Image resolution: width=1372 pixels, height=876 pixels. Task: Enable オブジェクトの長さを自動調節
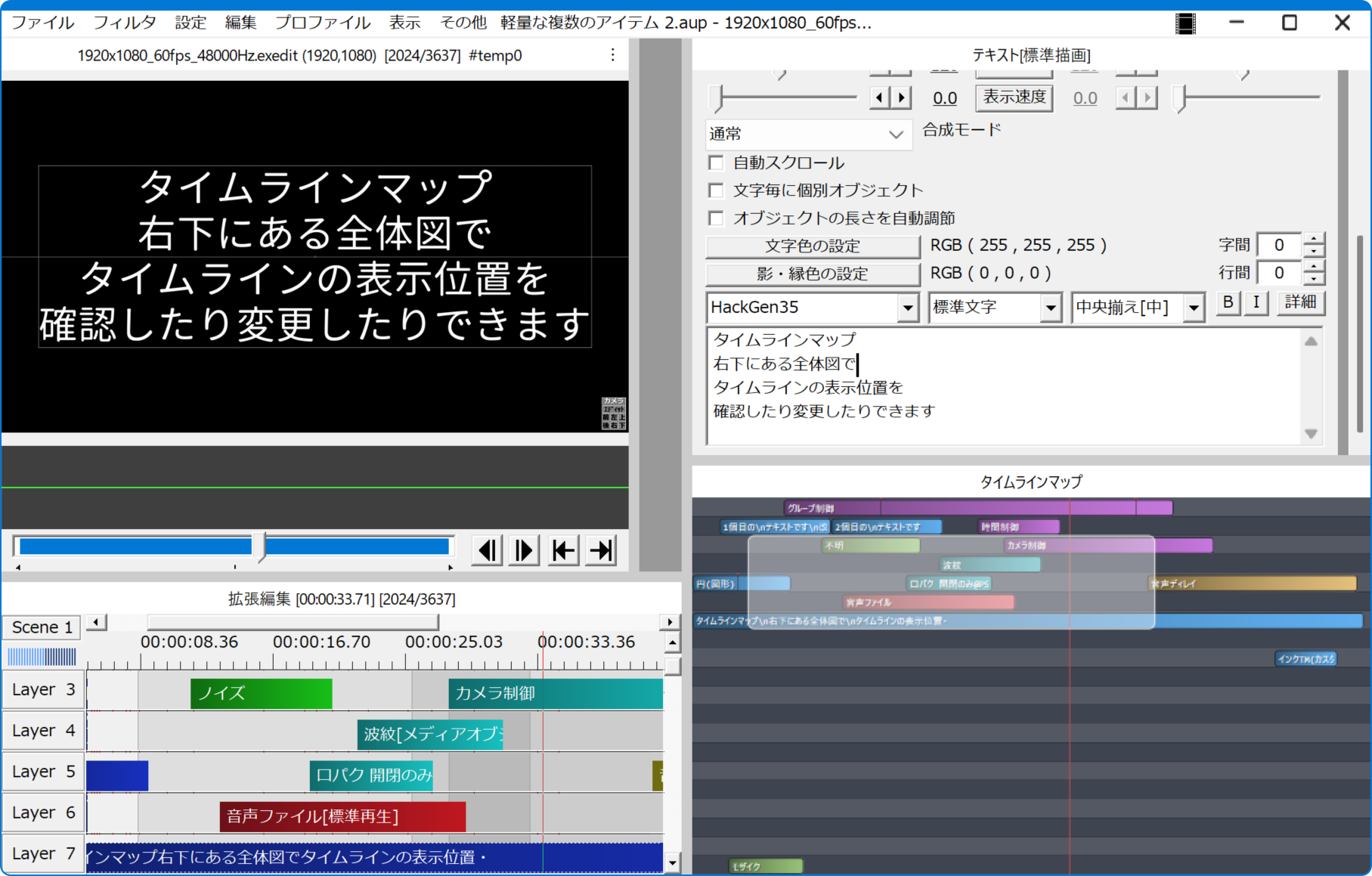coord(716,218)
